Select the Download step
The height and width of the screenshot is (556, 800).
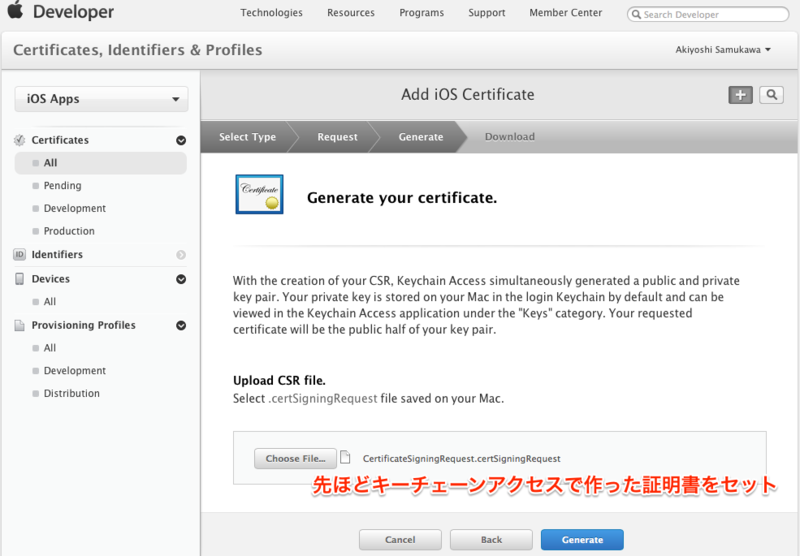(510, 137)
